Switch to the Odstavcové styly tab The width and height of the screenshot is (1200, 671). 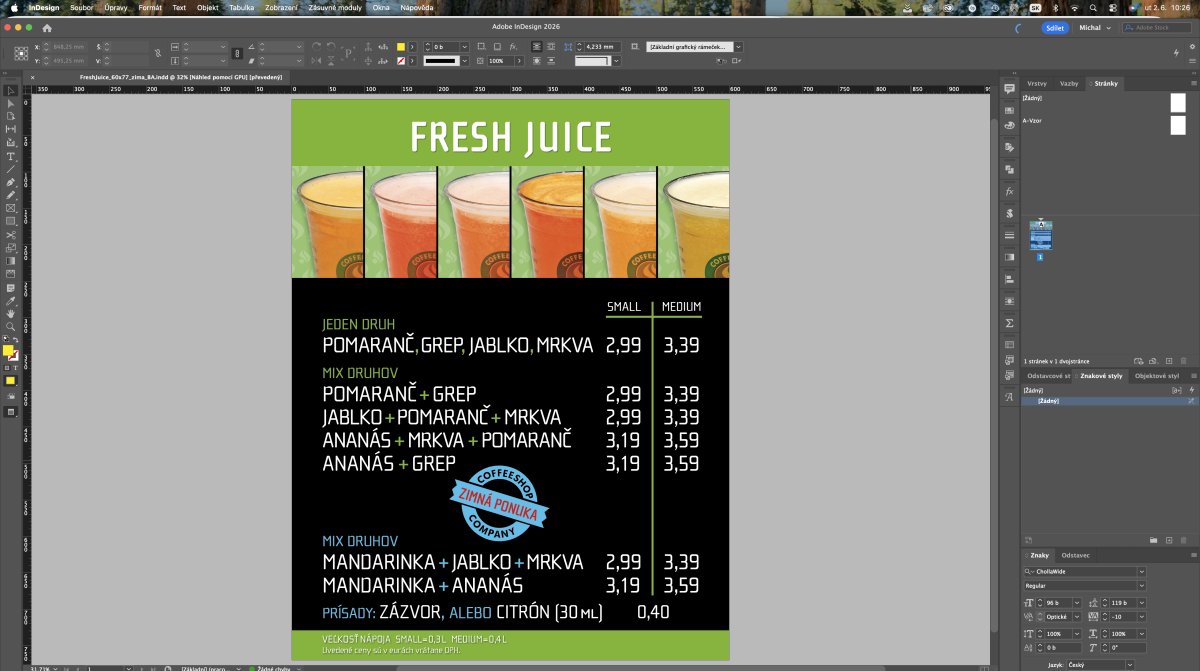(x=1048, y=375)
